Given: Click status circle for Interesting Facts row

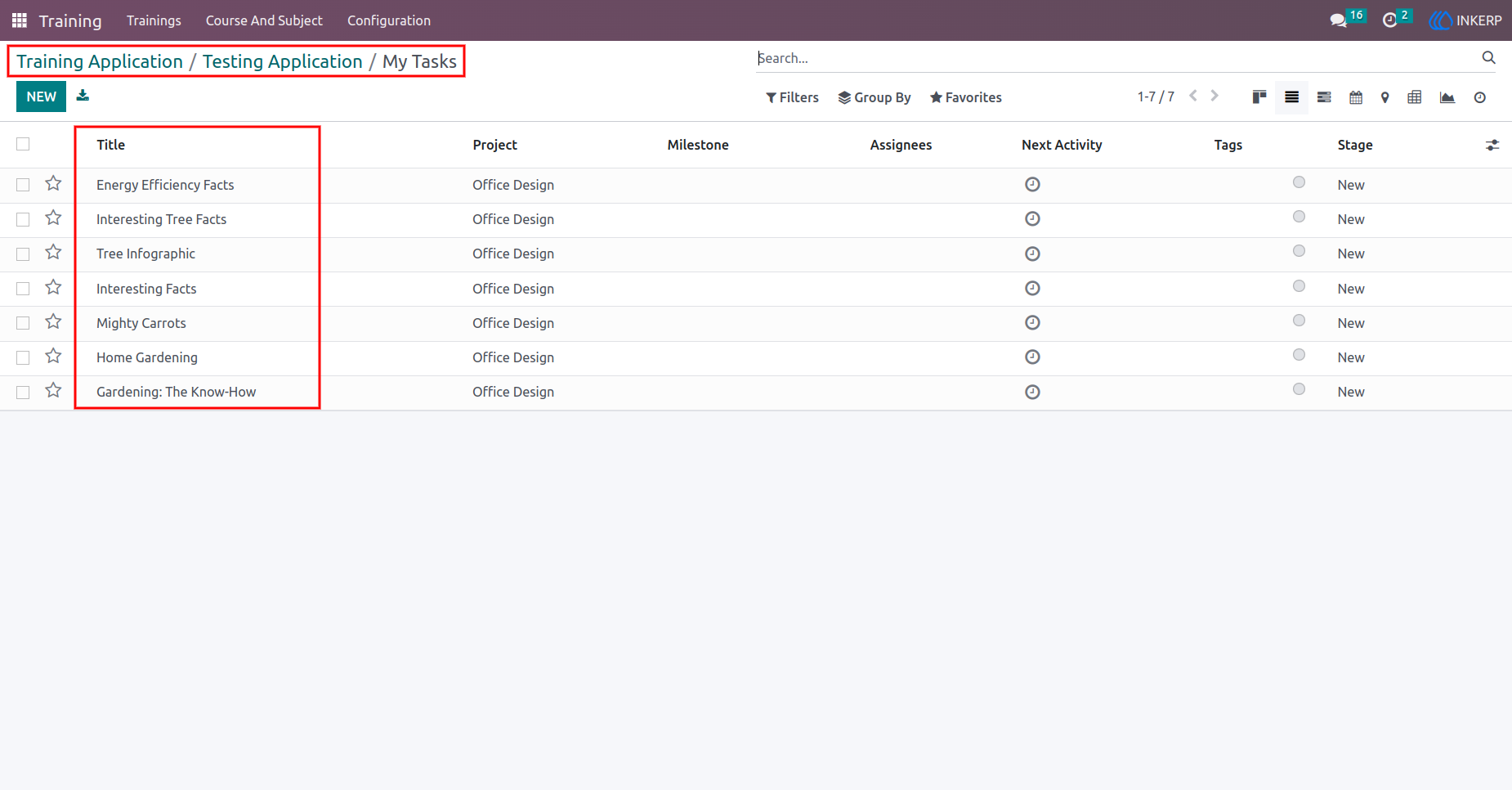Looking at the screenshot, I should [x=1299, y=286].
